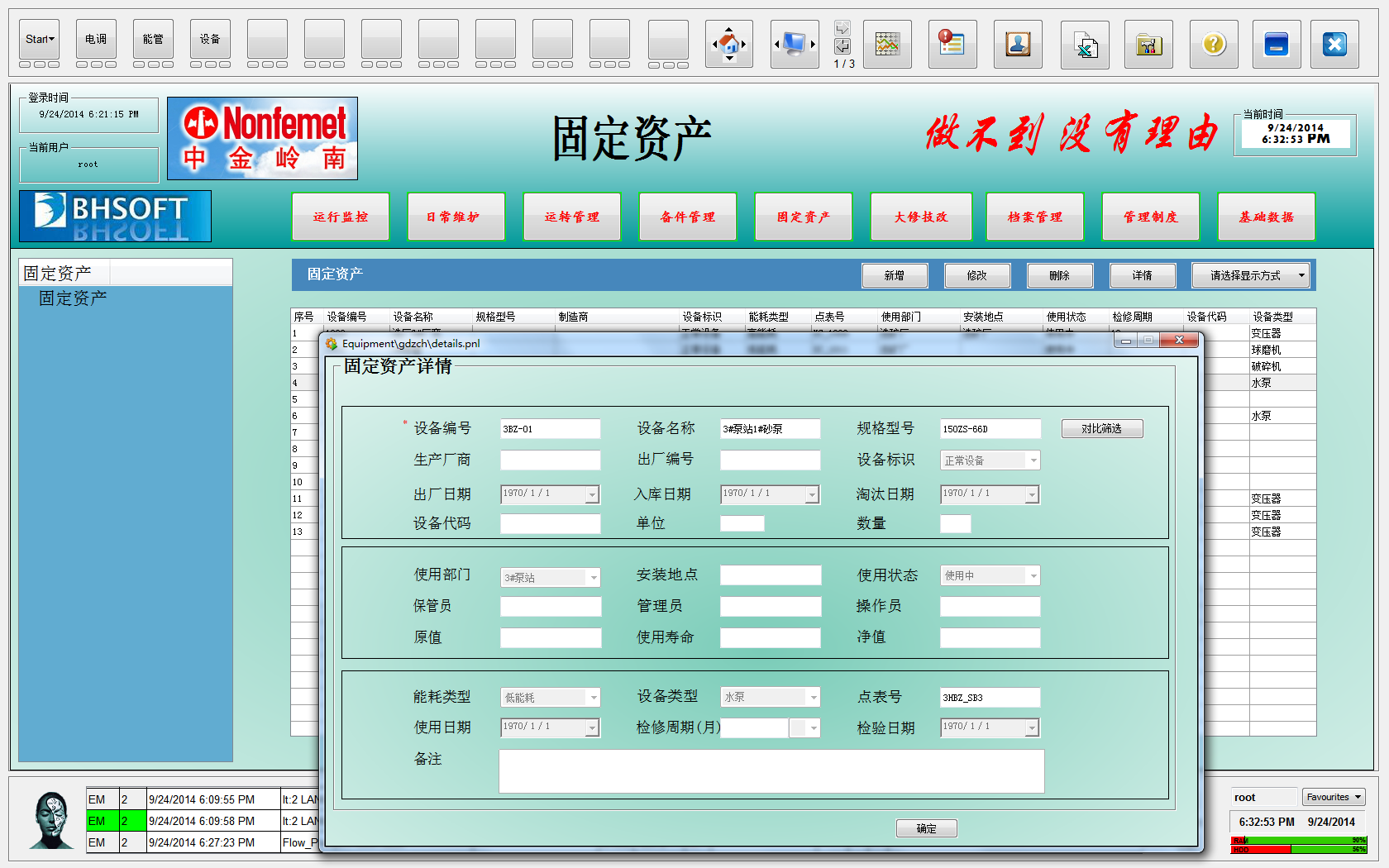Click the face avatar icon in status bar

pos(52,819)
